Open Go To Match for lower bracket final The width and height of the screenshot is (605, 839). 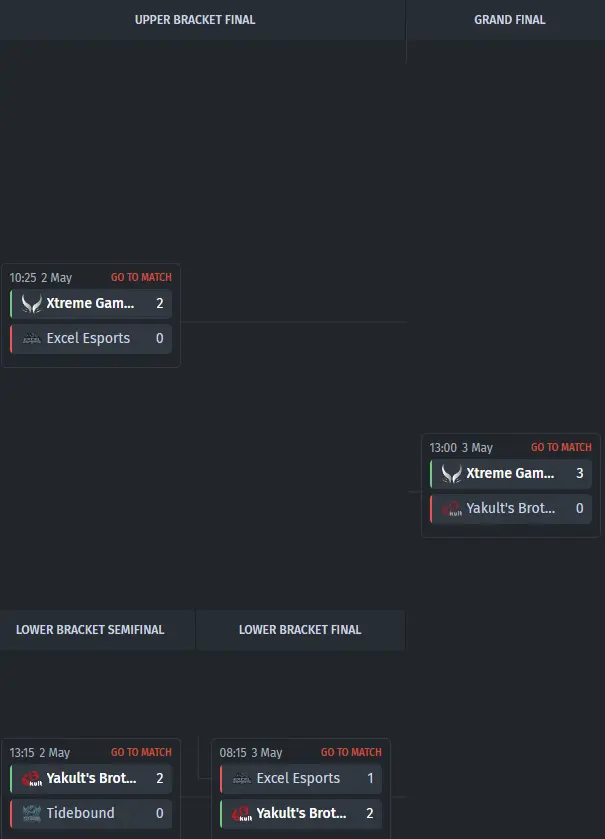[351, 752]
